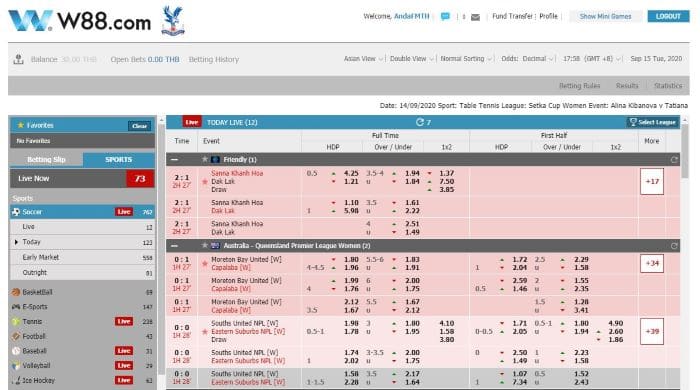Click the deposit icon beside Balance
This screenshot has height=390, width=700.
(18, 59)
